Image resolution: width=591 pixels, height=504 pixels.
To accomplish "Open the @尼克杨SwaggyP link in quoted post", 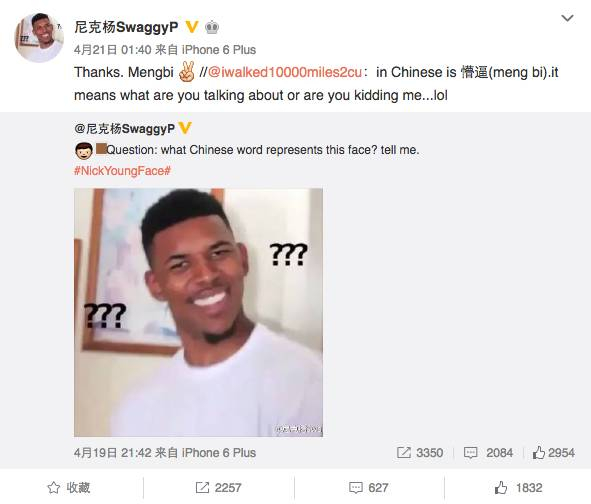I will (125, 129).
